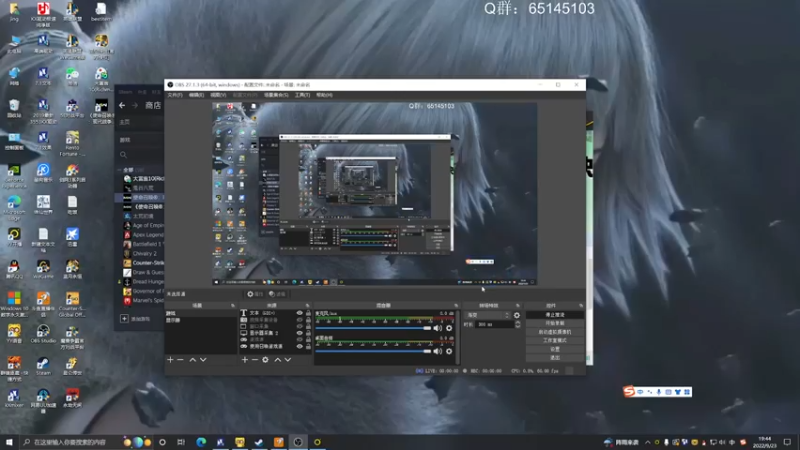Toggle visibility of last source in list
800x450 pixels.
click(299, 346)
